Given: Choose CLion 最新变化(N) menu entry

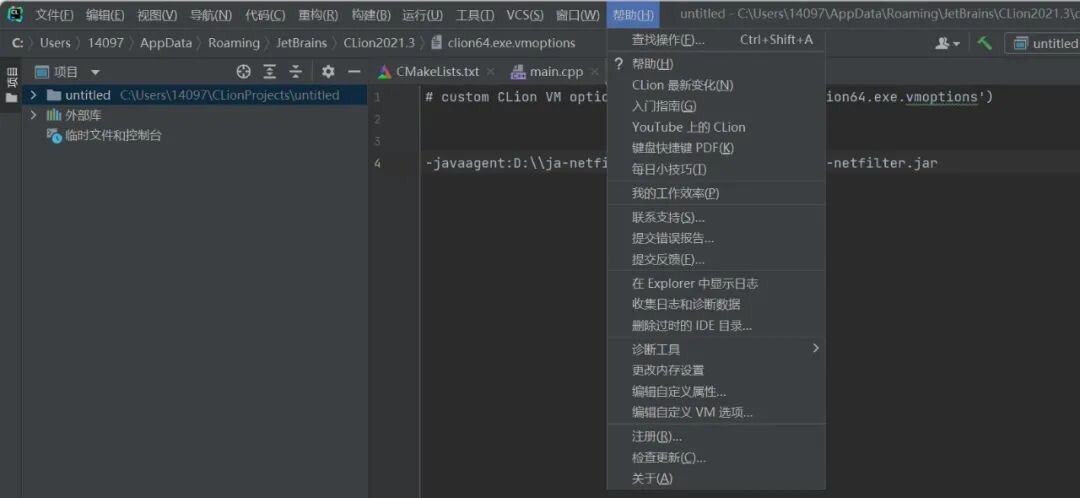Looking at the screenshot, I should click(x=716, y=85).
